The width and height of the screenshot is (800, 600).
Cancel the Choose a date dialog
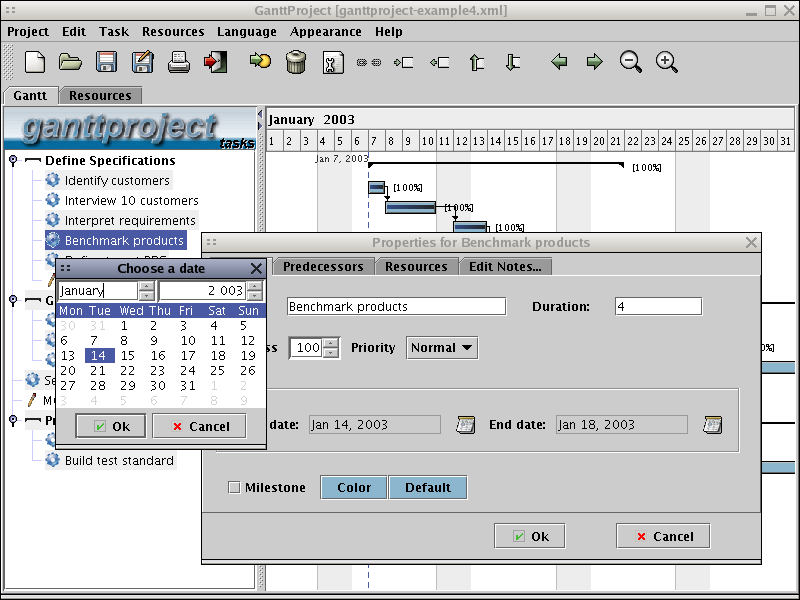pyautogui.click(x=199, y=426)
